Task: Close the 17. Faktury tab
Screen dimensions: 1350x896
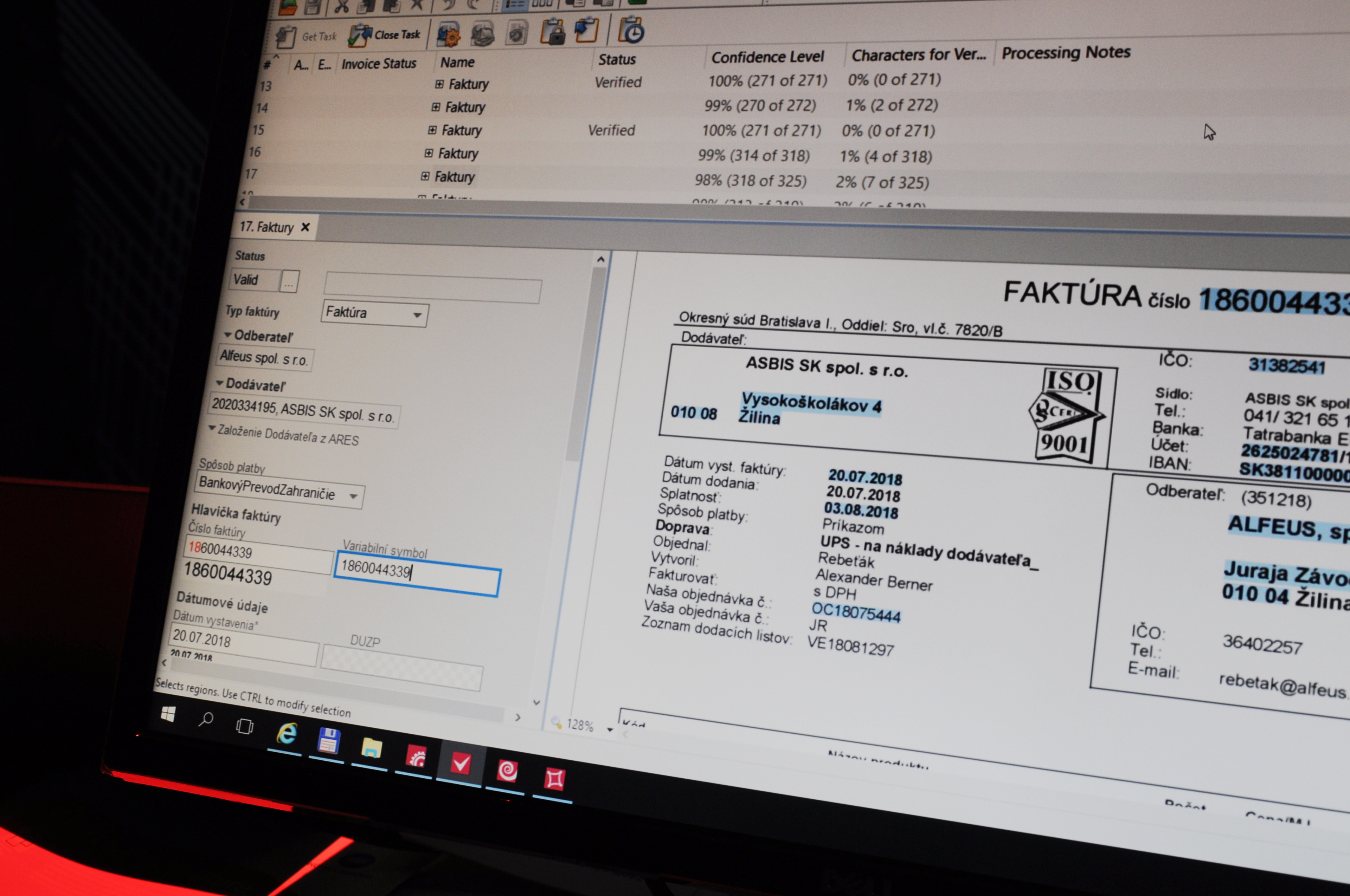Action: coord(306,227)
